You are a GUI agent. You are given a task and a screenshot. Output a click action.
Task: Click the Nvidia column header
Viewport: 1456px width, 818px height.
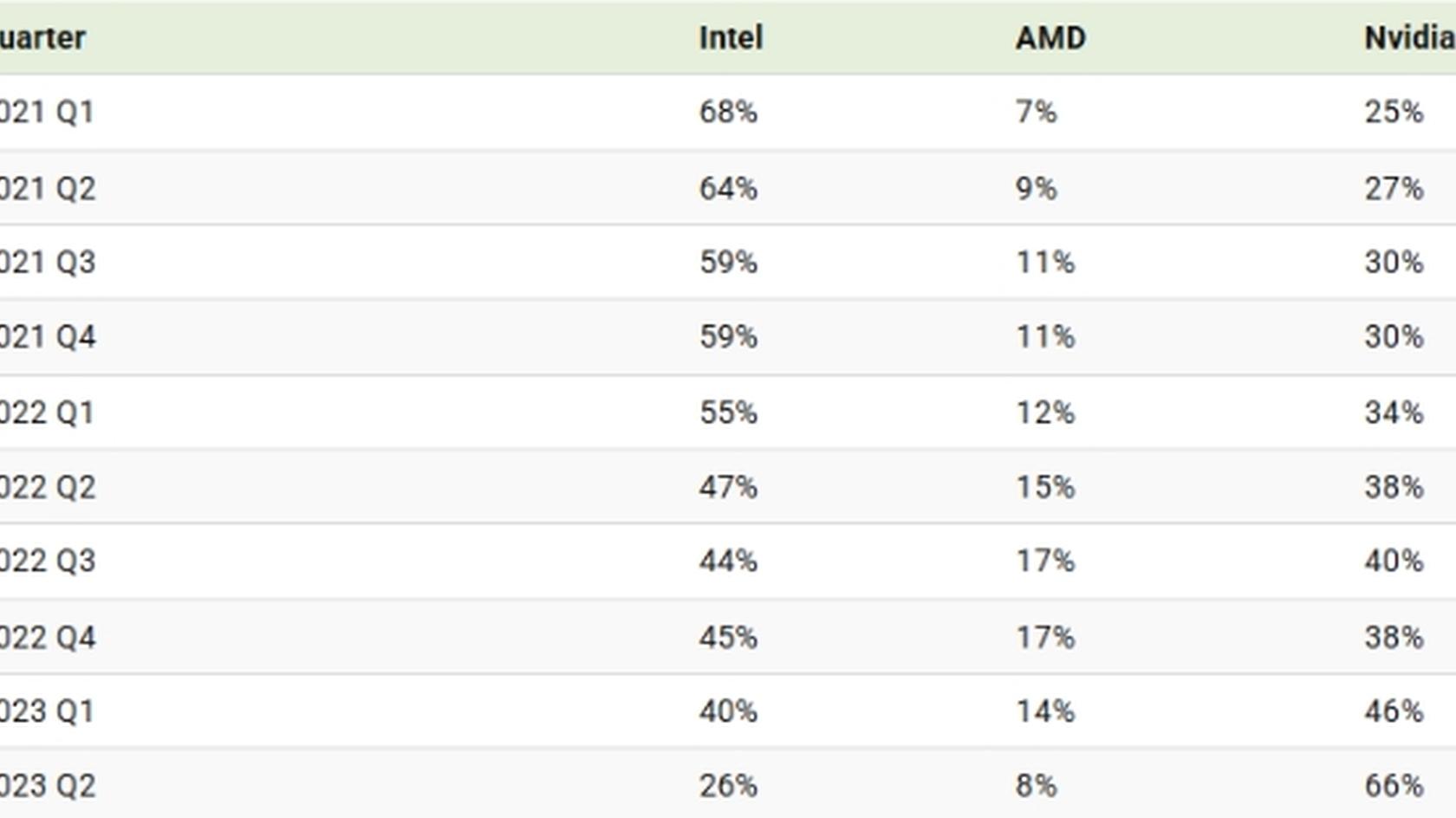[1408, 38]
